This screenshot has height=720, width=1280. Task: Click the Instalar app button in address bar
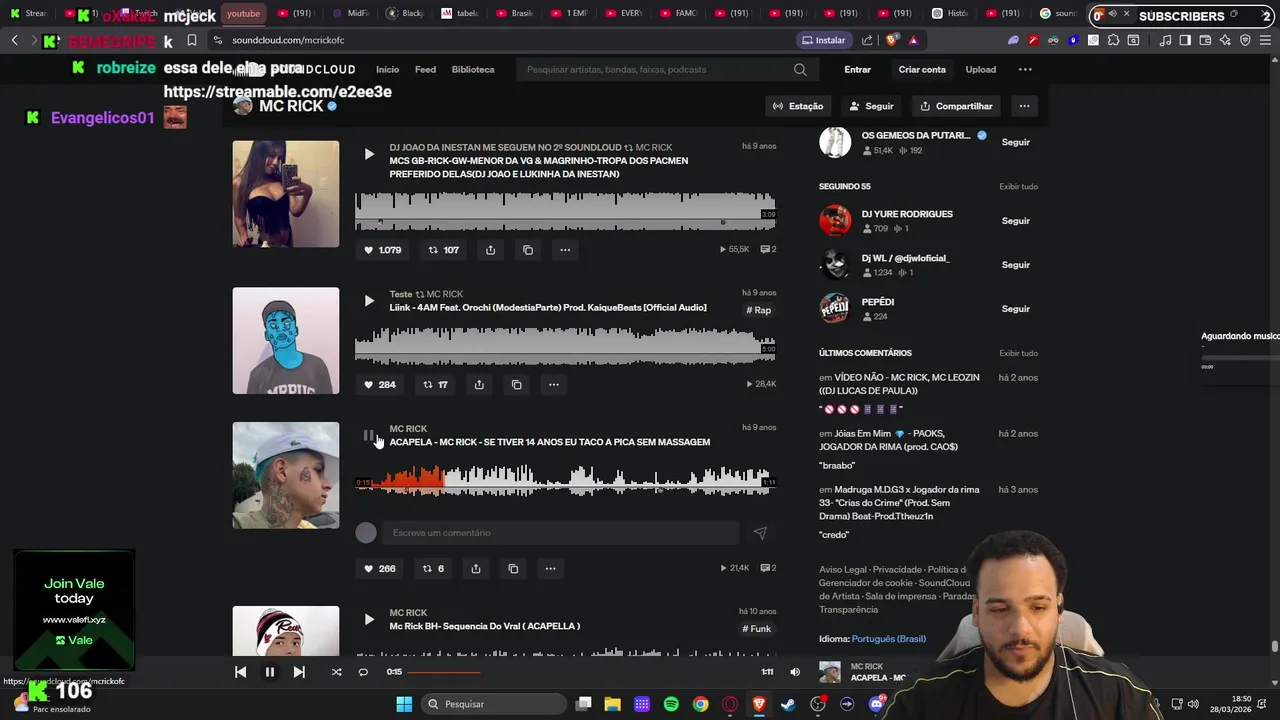824,40
